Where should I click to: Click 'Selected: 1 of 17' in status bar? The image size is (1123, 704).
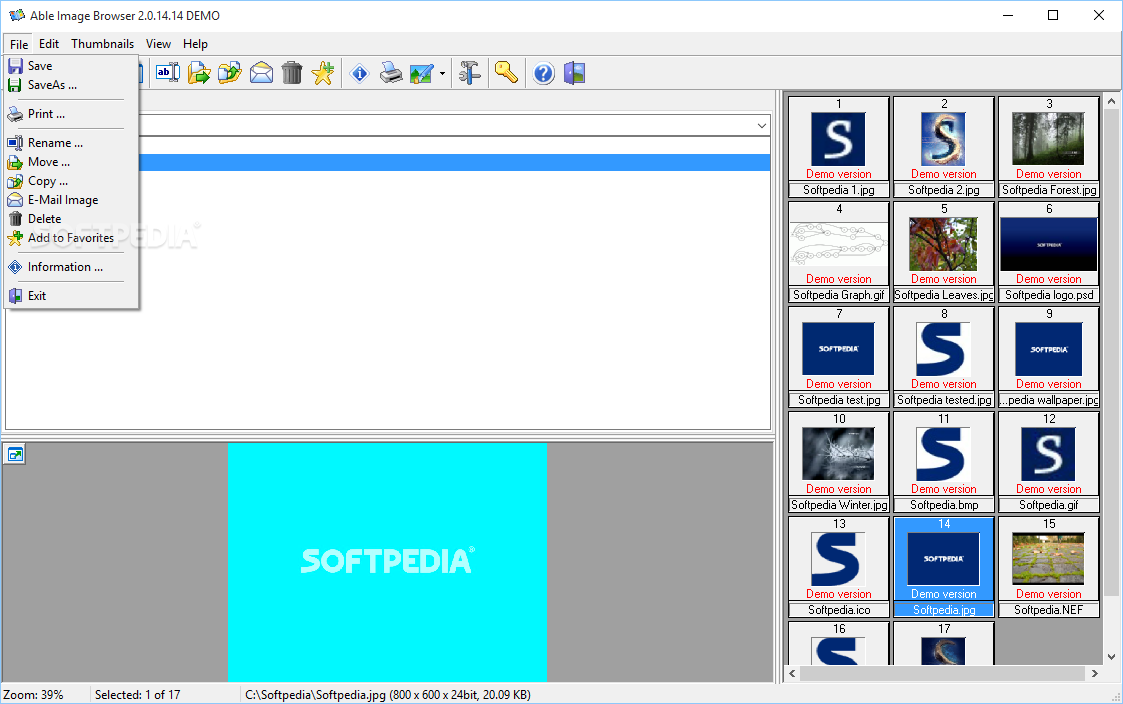[x=138, y=695]
